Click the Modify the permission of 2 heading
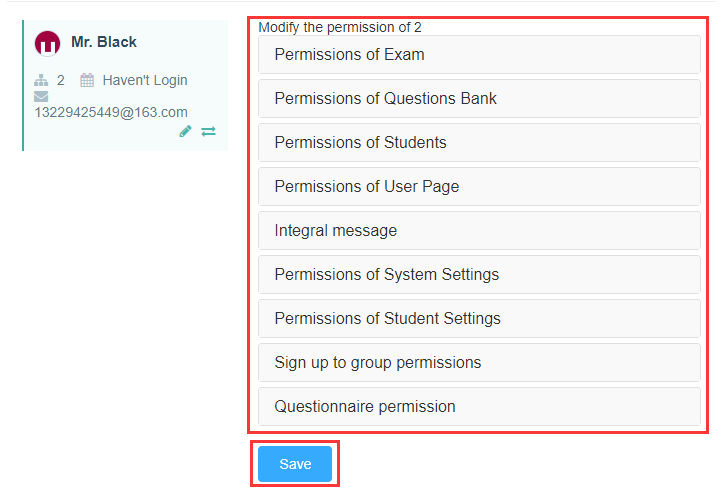 coord(340,27)
